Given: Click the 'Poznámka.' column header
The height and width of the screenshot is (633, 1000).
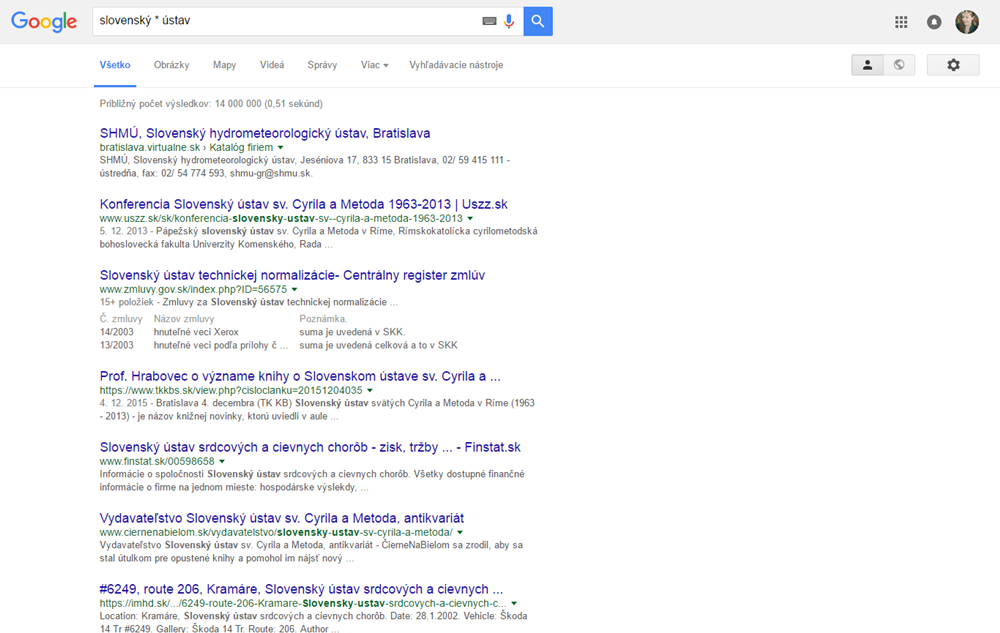Looking at the screenshot, I should tap(323, 319).
